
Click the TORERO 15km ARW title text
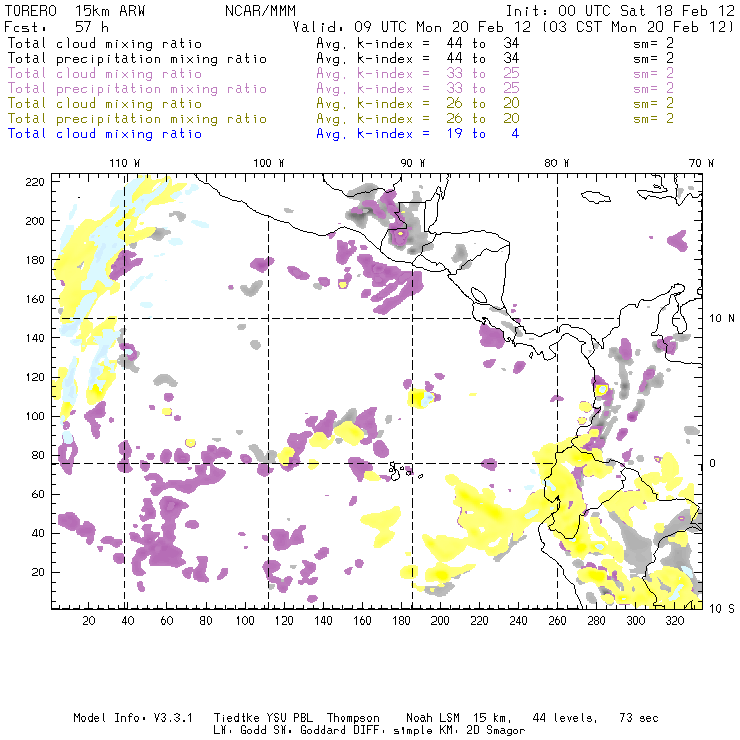[x=75, y=11]
